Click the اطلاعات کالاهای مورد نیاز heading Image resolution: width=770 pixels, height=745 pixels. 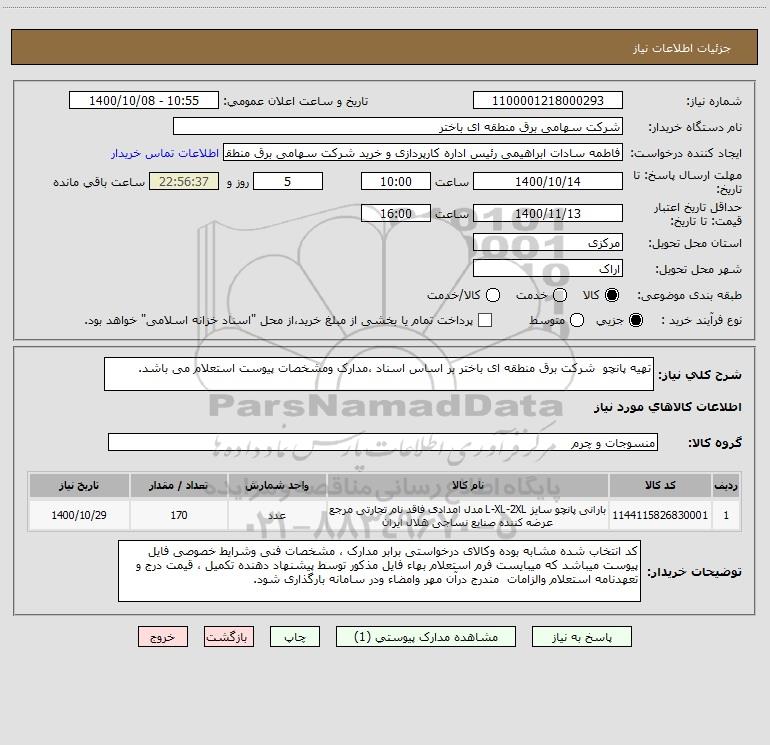click(x=667, y=407)
